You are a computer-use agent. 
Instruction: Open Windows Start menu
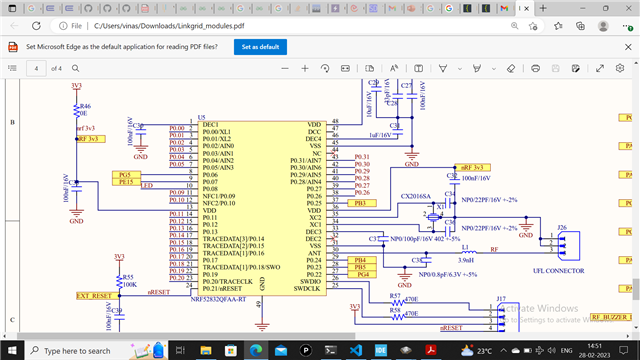(x=12, y=350)
